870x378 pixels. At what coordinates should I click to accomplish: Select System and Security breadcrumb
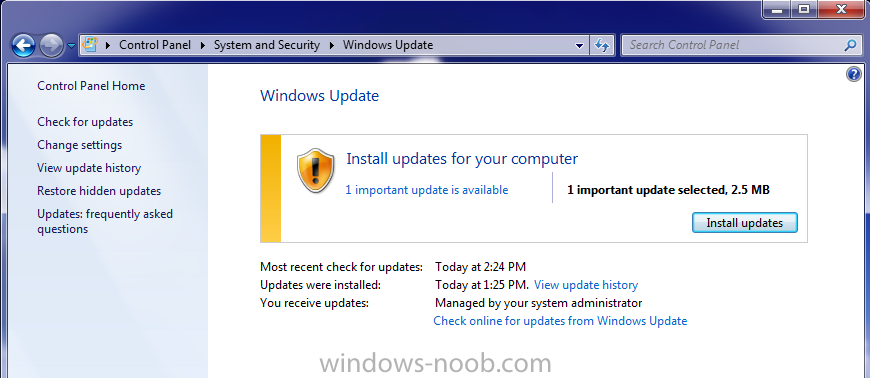tap(267, 45)
